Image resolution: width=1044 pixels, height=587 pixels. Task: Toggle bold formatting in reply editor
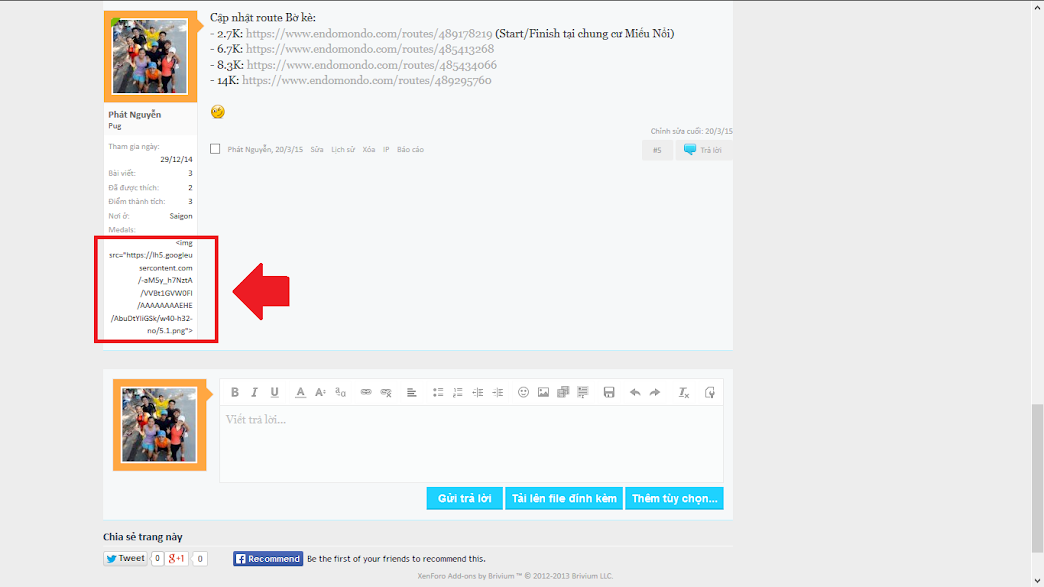tap(235, 393)
